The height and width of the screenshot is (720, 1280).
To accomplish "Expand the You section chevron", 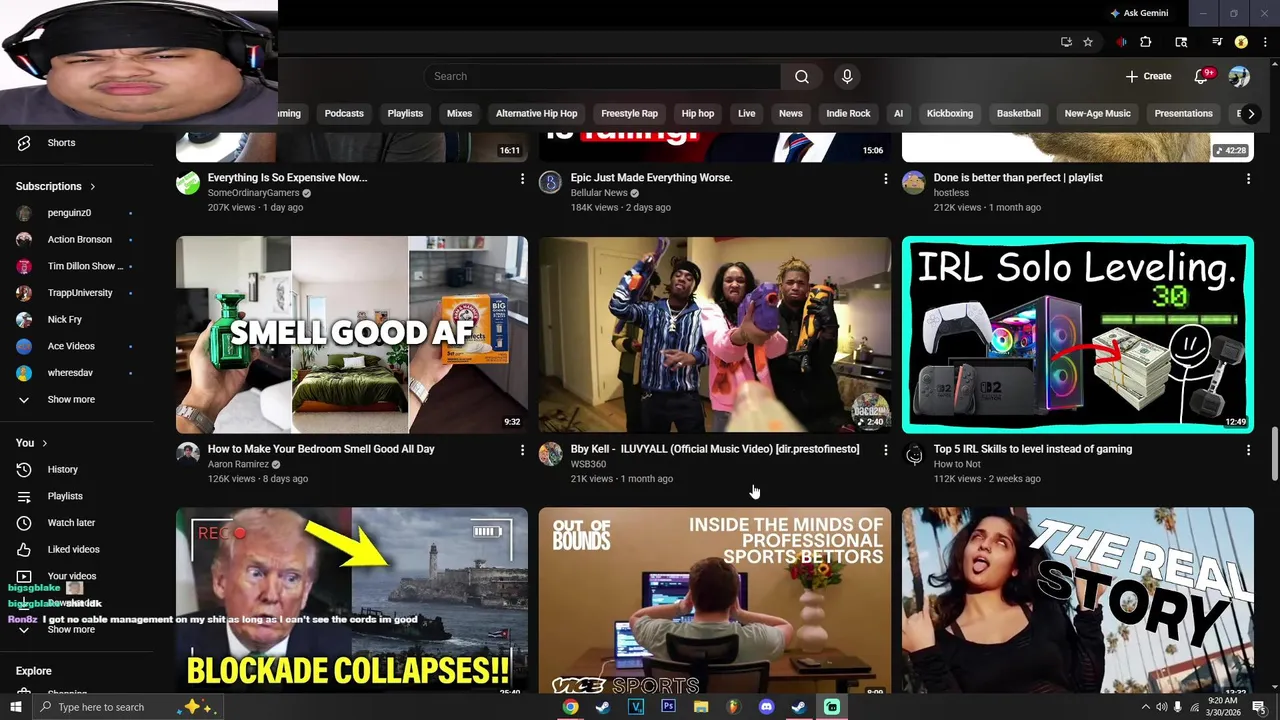I will [44, 443].
